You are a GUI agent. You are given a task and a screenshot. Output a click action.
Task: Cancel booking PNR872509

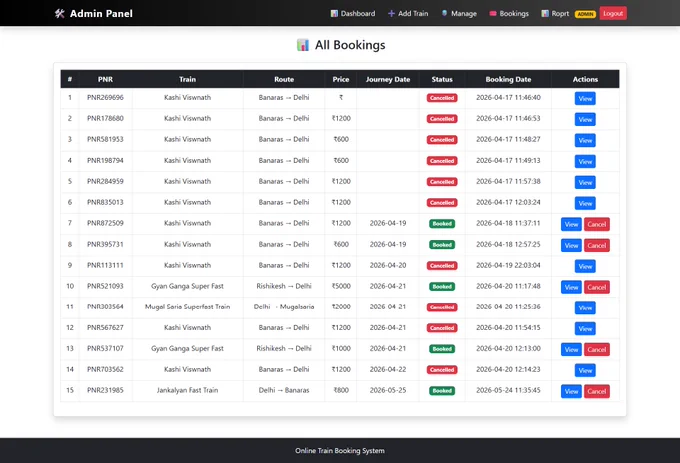click(597, 224)
